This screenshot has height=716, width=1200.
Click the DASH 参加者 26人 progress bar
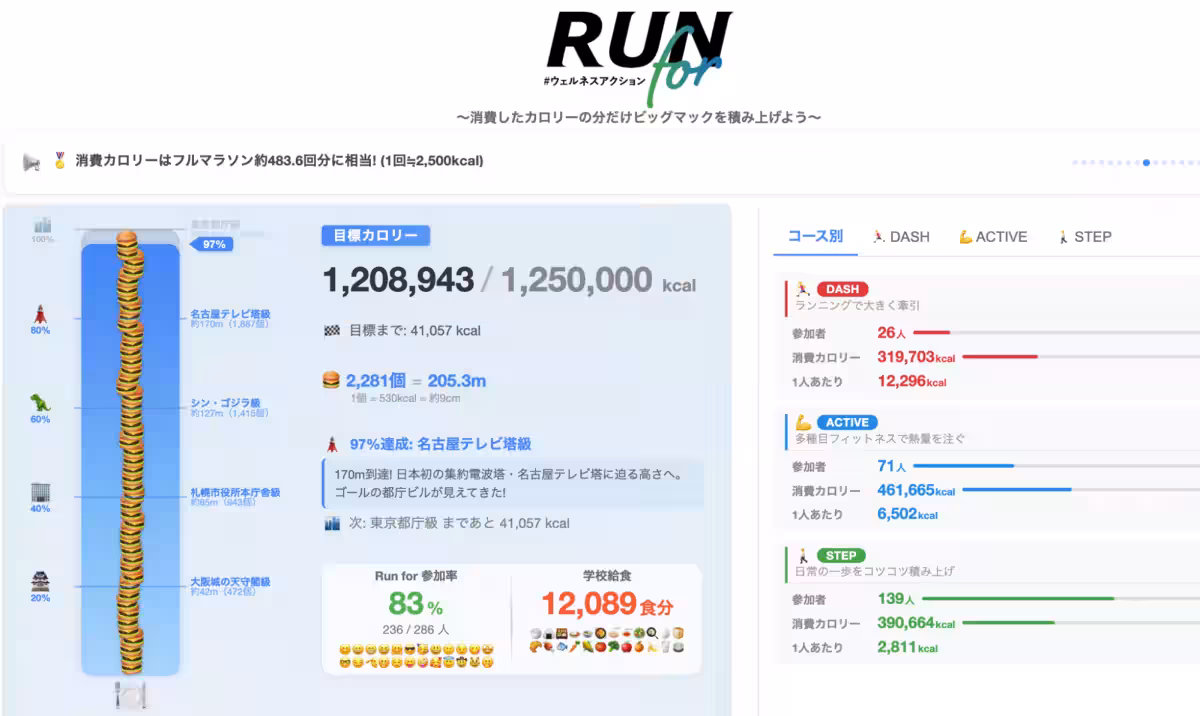pos(1057,332)
